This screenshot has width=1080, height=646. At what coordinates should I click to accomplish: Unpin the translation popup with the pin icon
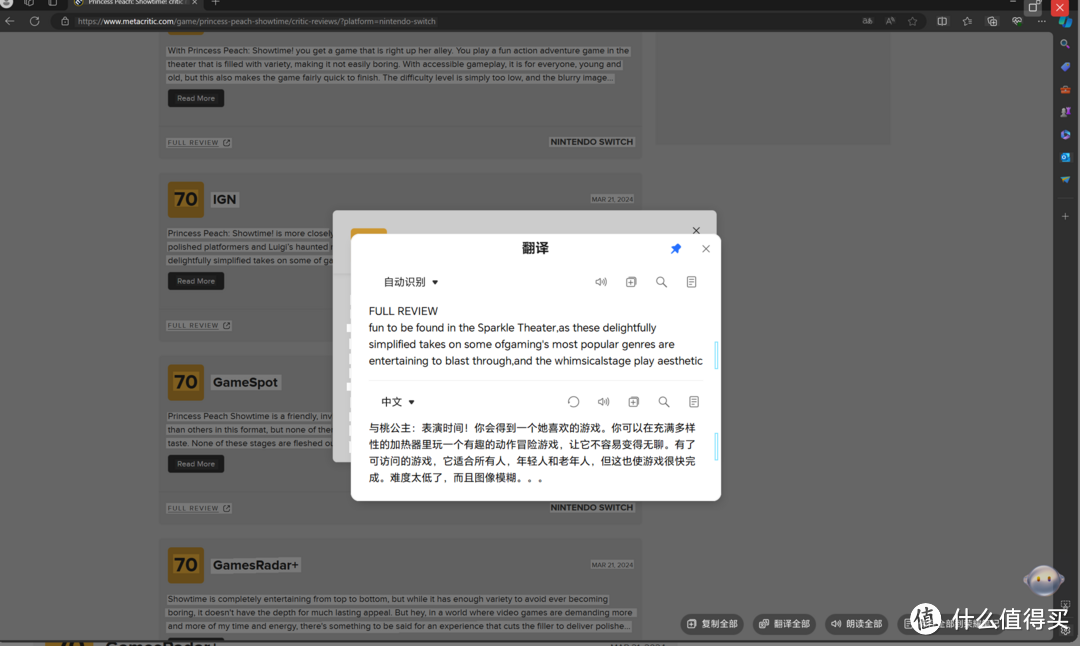point(676,249)
